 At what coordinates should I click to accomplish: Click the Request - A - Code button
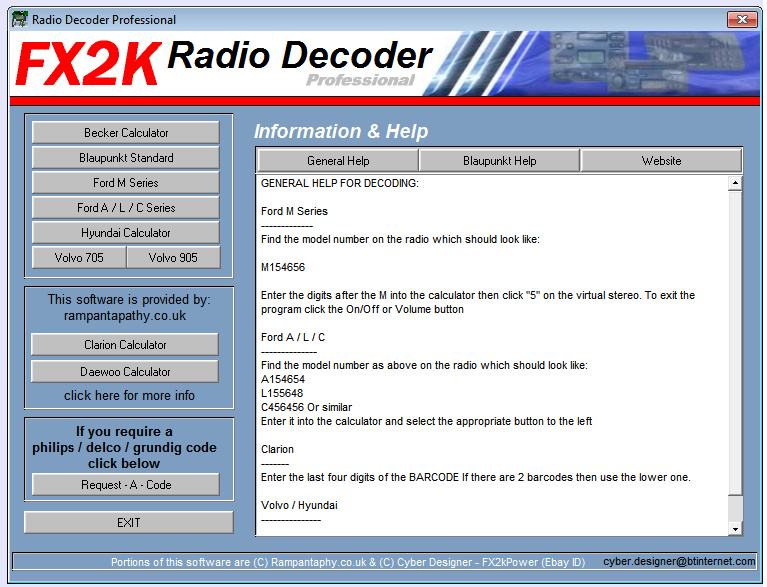pyautogui.click(x=126, y=484)
